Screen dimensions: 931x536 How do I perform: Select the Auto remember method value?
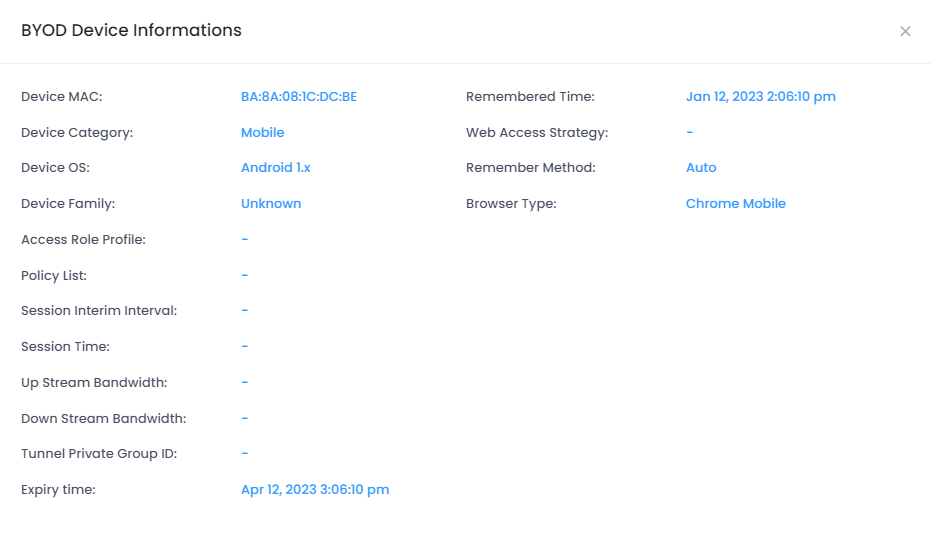click(x=701, y=168)
